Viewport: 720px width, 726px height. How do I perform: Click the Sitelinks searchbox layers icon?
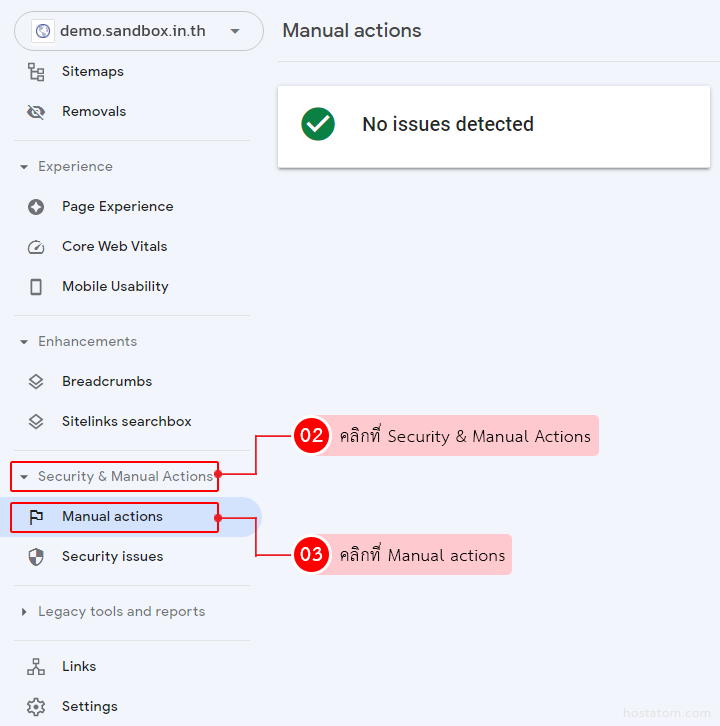36,422
